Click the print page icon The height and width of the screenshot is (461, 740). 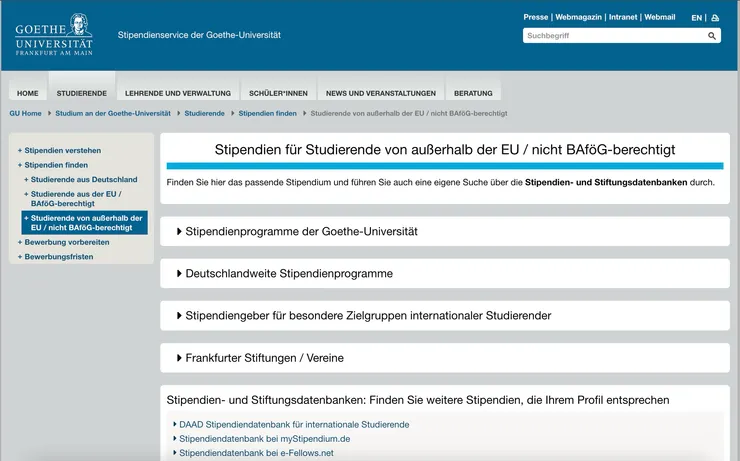pyautogui.click(x=715, y=18)
